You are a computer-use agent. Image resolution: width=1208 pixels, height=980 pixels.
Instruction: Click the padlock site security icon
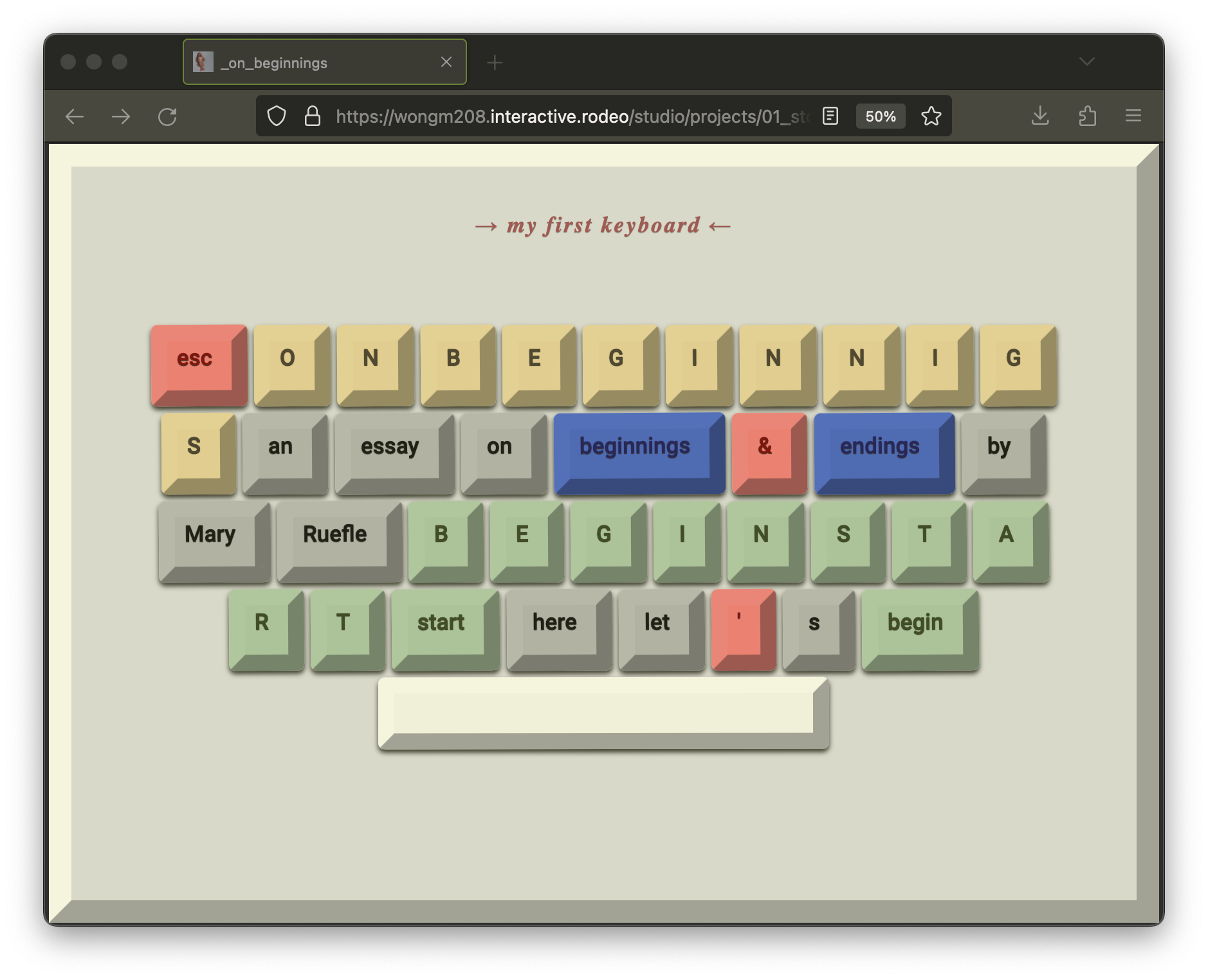click(x=313, y=116)
